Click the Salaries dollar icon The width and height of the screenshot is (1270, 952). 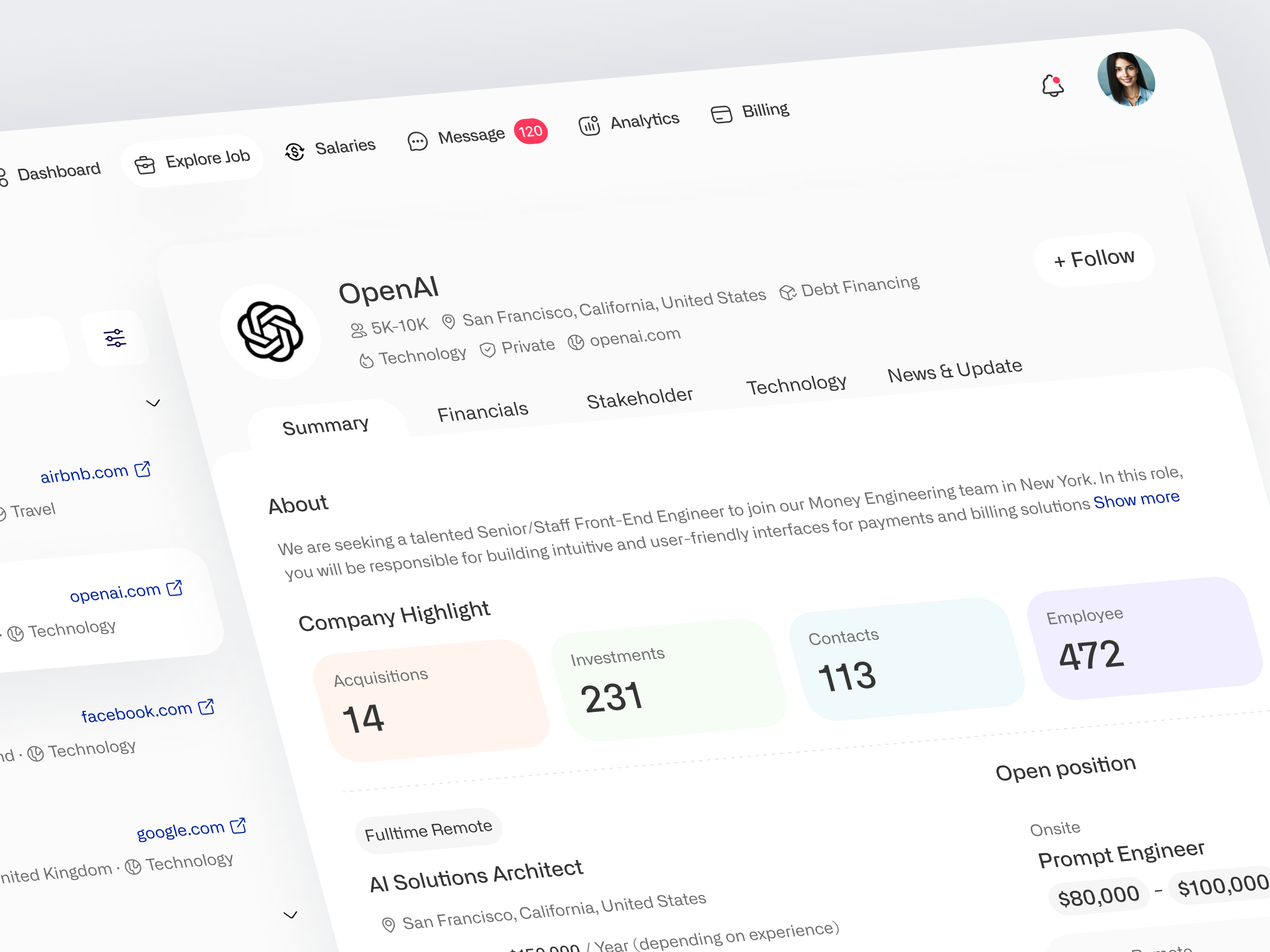point(294,150)
